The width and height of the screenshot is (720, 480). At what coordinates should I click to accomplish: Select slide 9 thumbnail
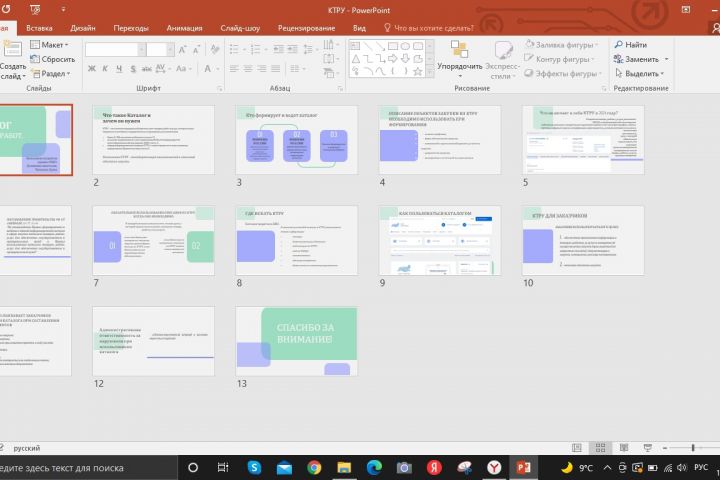439,240
